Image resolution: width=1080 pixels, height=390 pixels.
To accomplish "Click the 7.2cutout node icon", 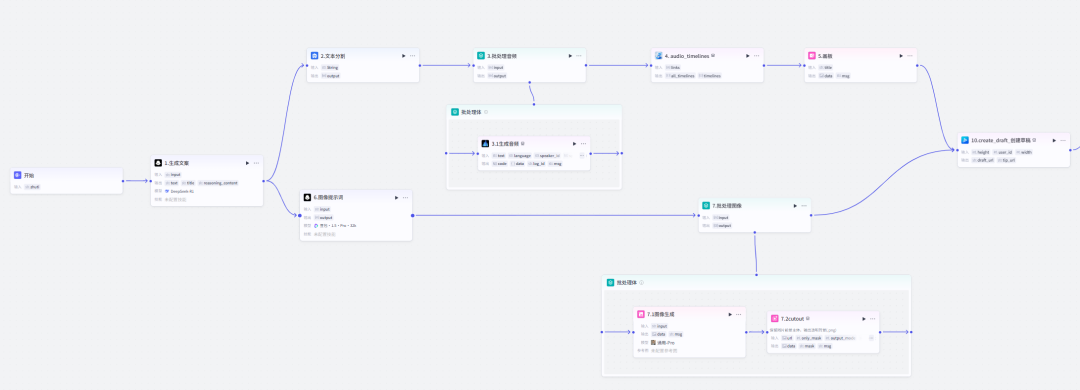I will pyautogui.click(x=775, y=319).
